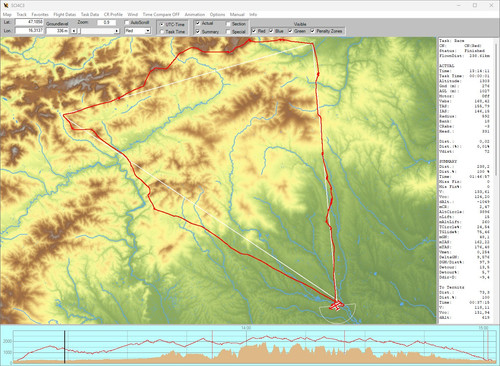Toggle the Red visible checkbox
The height and width of the screenshot is (366, 500).
click(254, 31)
